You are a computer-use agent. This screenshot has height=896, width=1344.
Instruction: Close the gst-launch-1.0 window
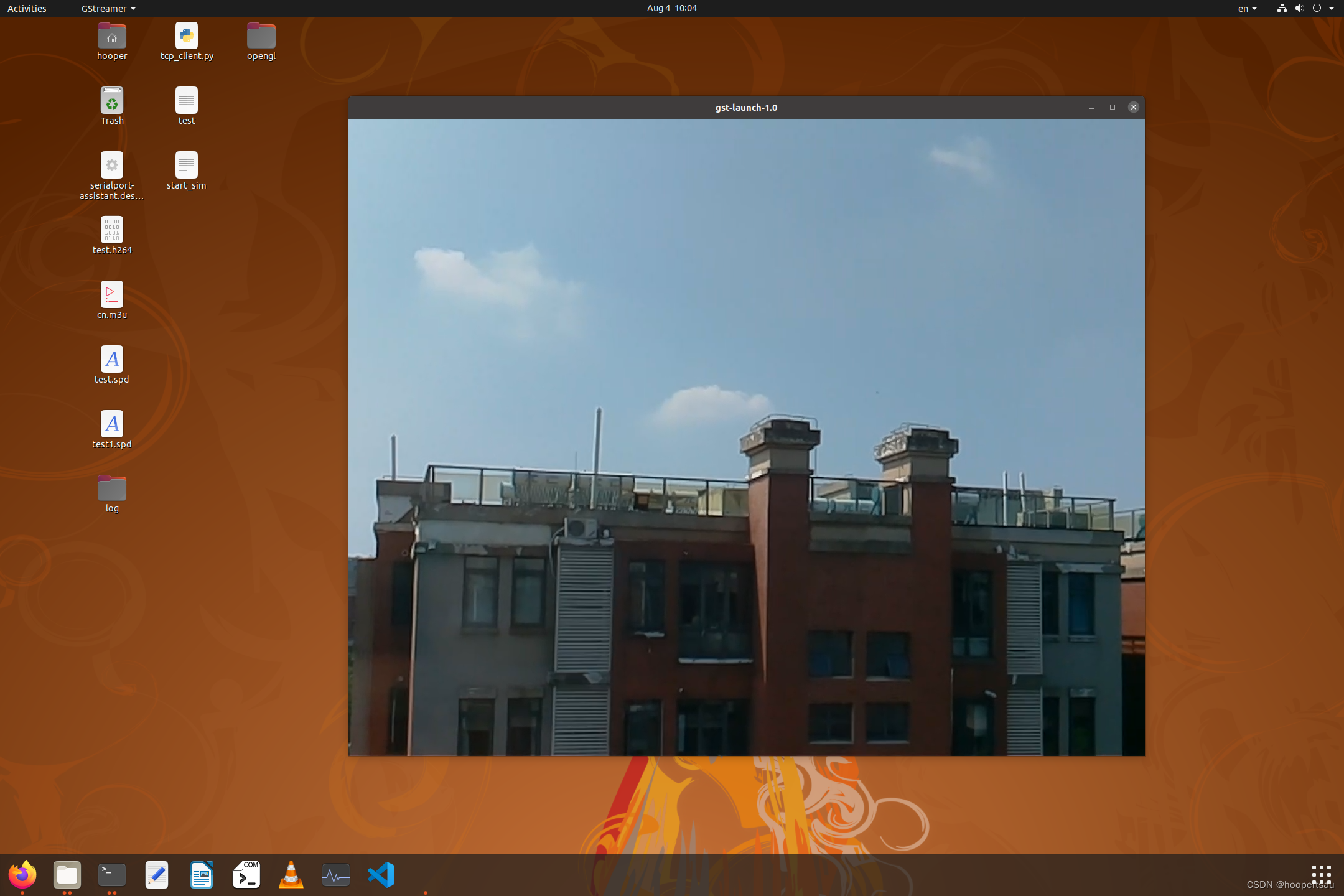click(x=1134, y=107)
